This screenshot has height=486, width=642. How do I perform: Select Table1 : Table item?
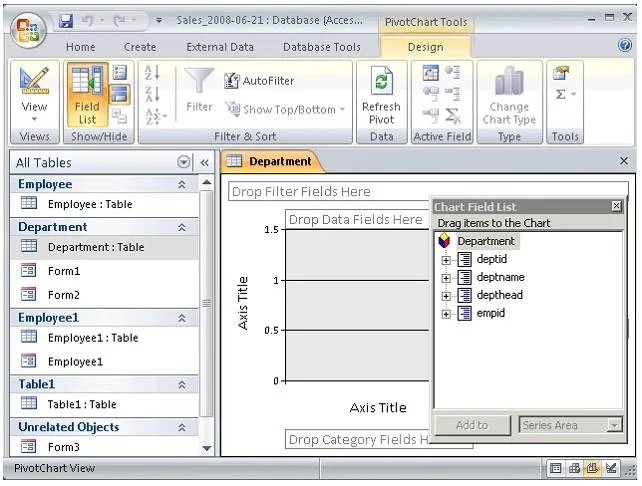click(104, 404)
